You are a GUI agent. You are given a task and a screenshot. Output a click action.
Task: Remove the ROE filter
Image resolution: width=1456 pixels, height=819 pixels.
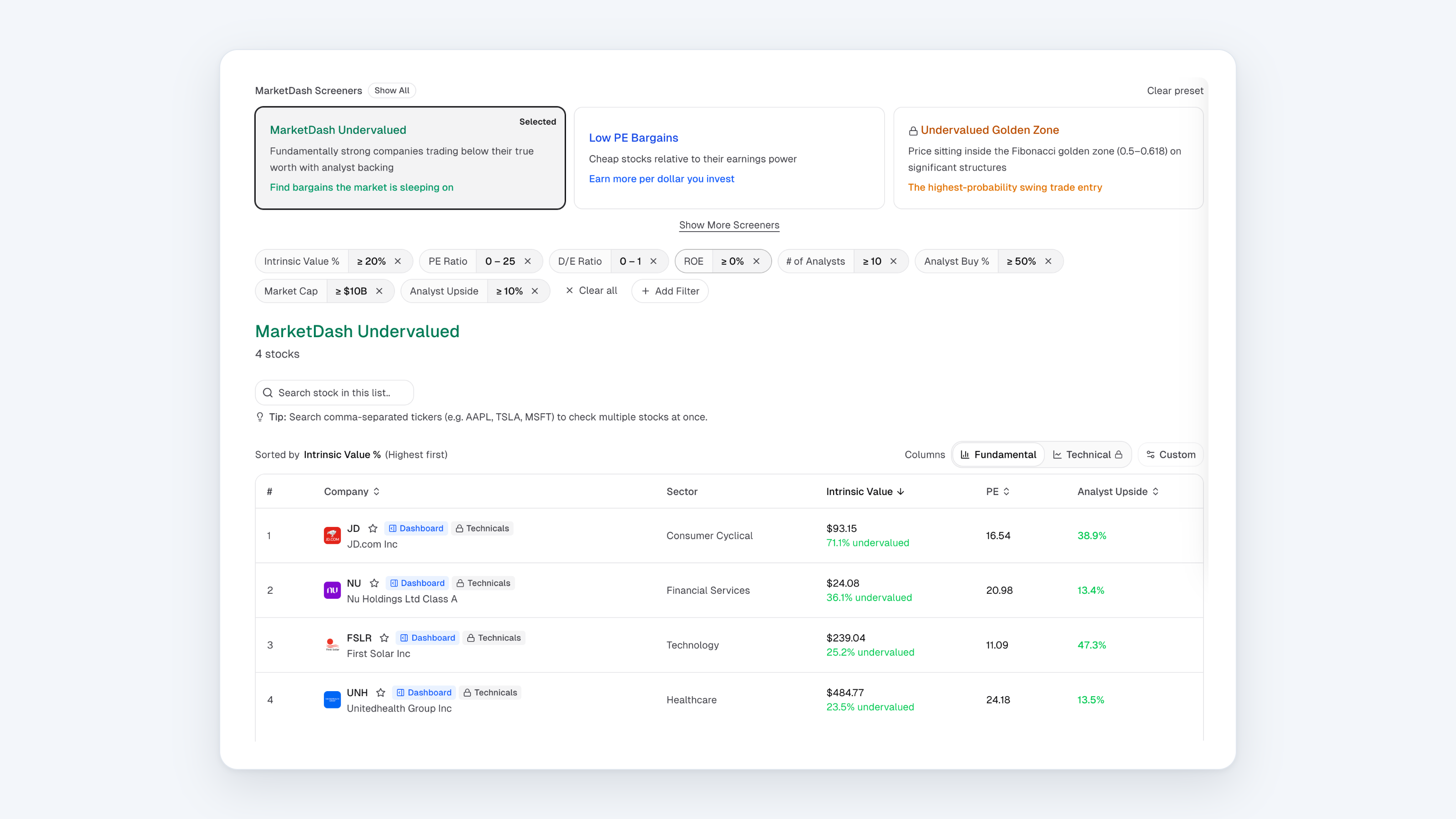pos(756,261)
